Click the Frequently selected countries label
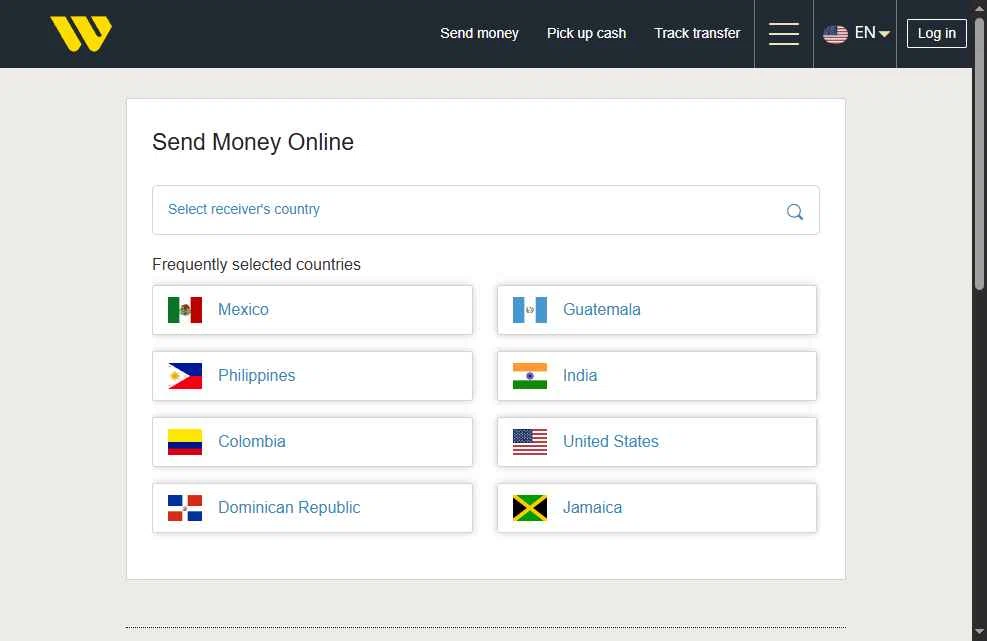This screenshot has height=641, width=987. click(256, 264)
